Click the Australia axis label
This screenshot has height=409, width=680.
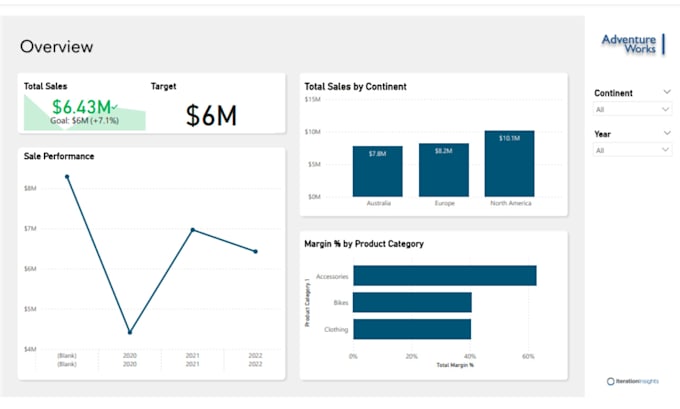tap(379, 203)
